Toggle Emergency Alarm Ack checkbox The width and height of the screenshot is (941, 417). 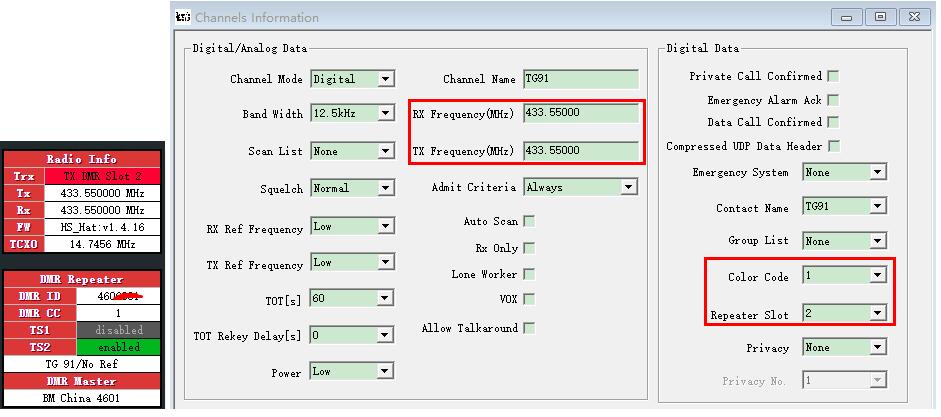[x=833, y=100]
